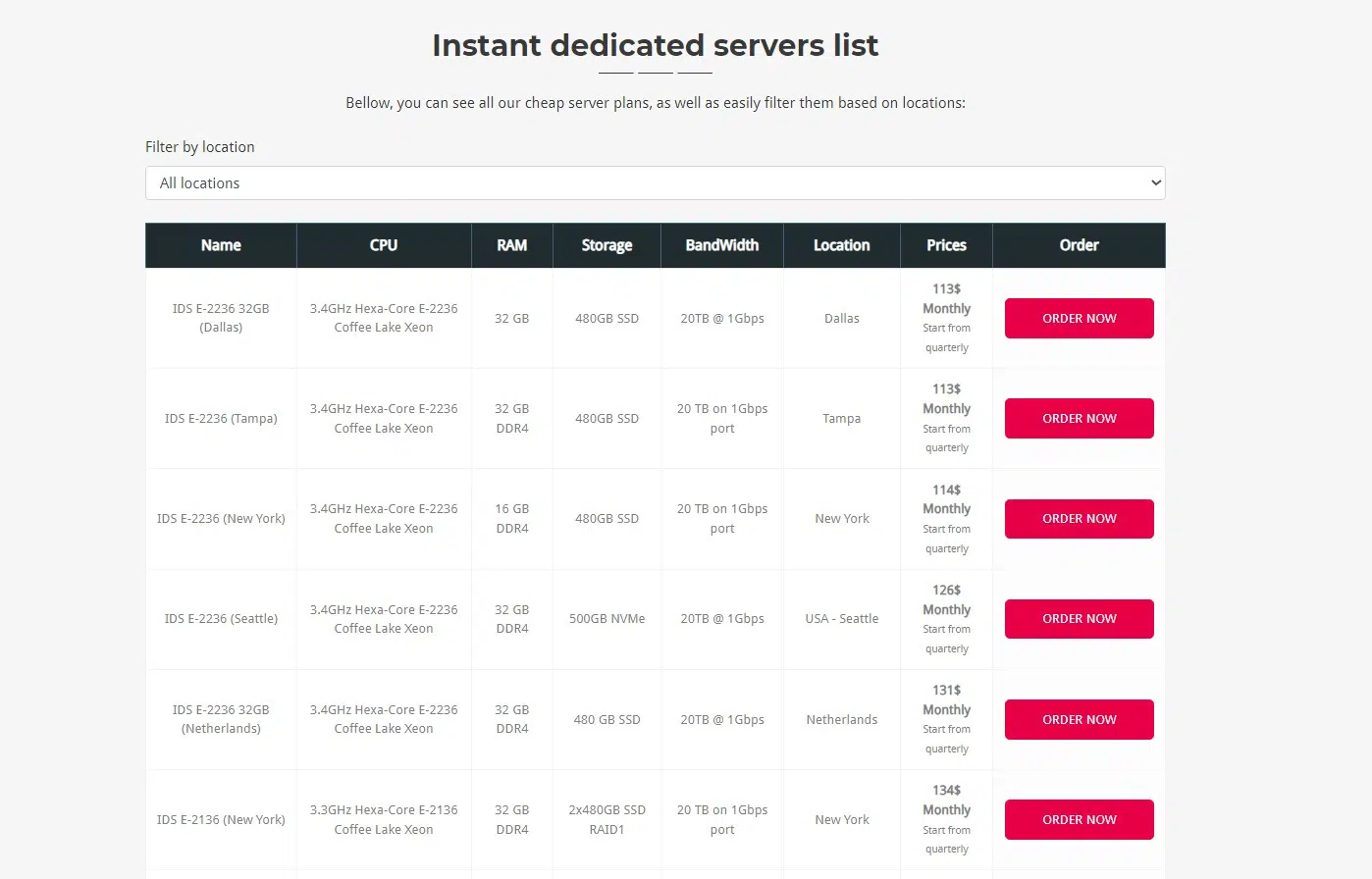This screenshot has height=879, width=1372.
Task: Order the IDS E-2236 Tampa server
Action: [x=1079, y=419]
